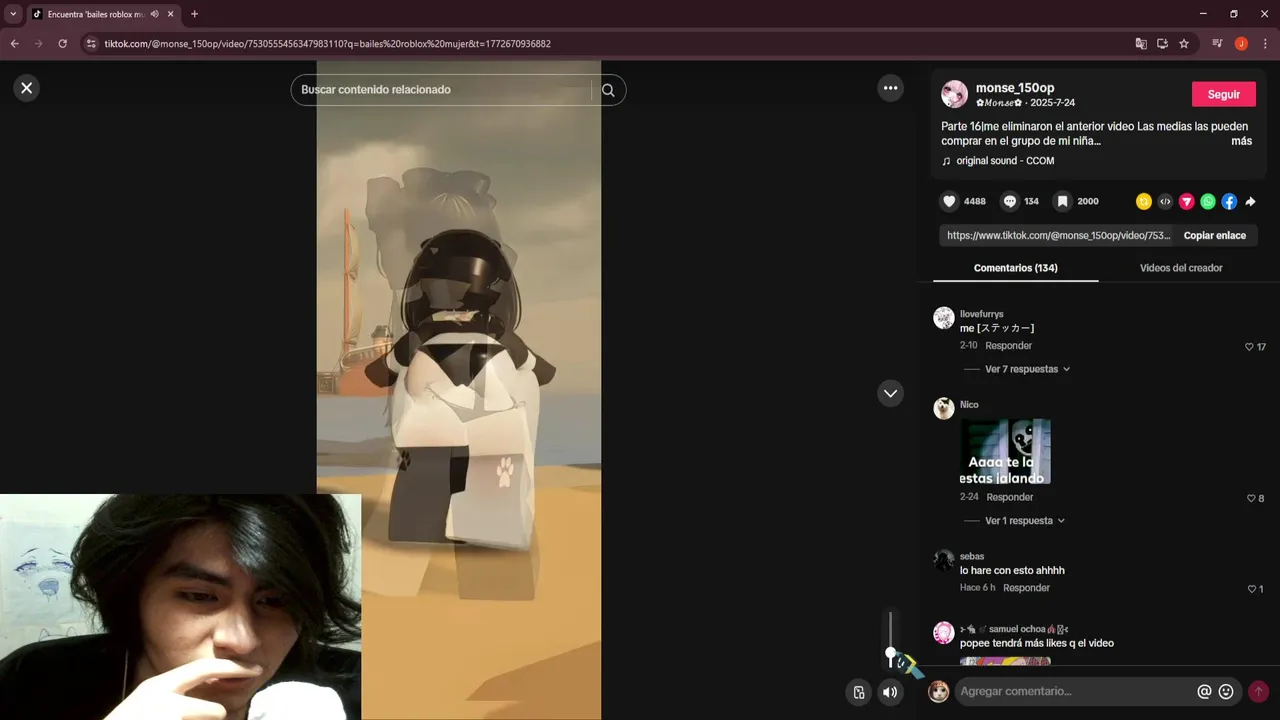Go back in browser history
The image size is (1280, 720).
14,44
